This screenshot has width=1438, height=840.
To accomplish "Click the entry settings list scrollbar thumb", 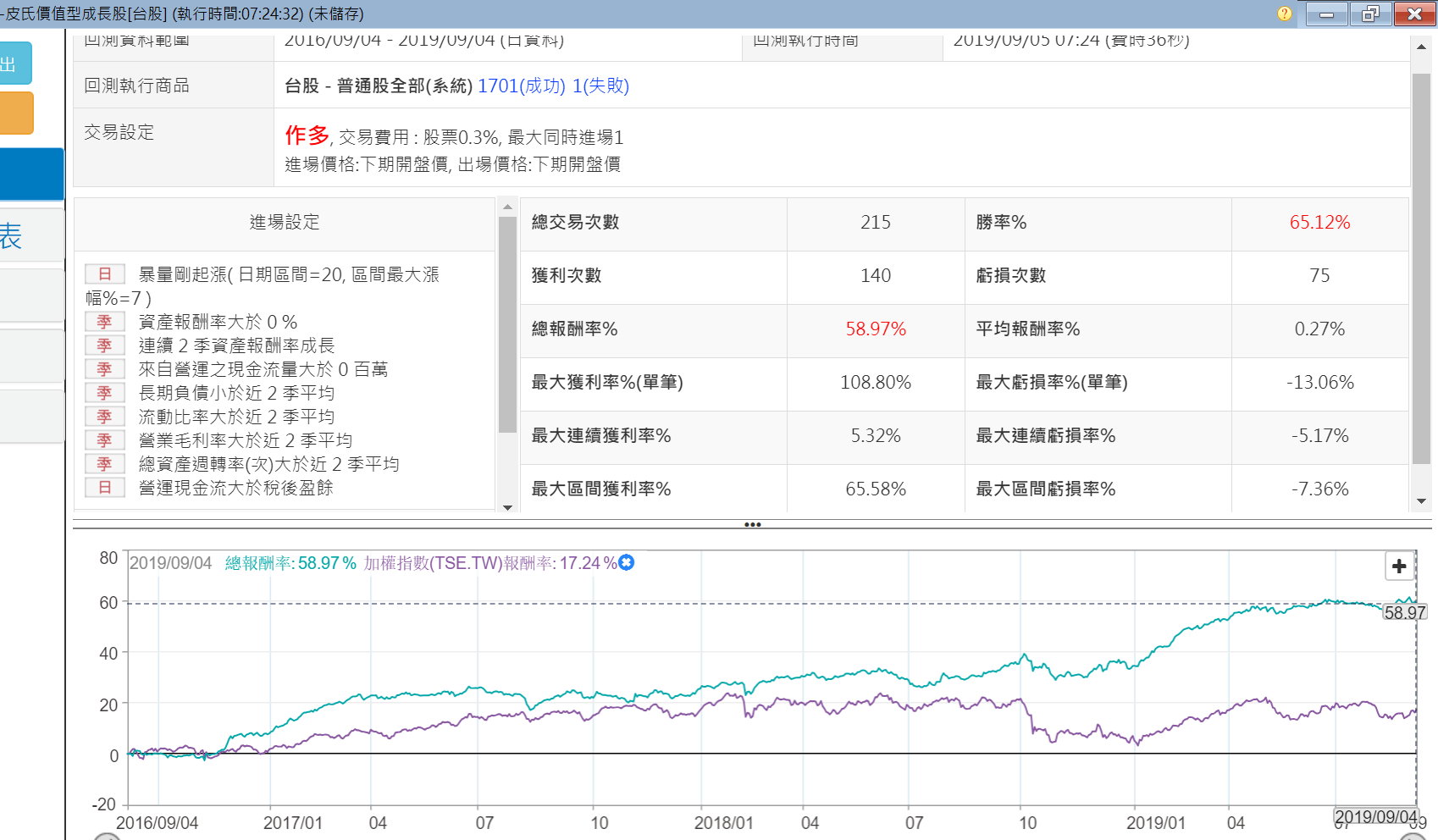I will point(507,324).
